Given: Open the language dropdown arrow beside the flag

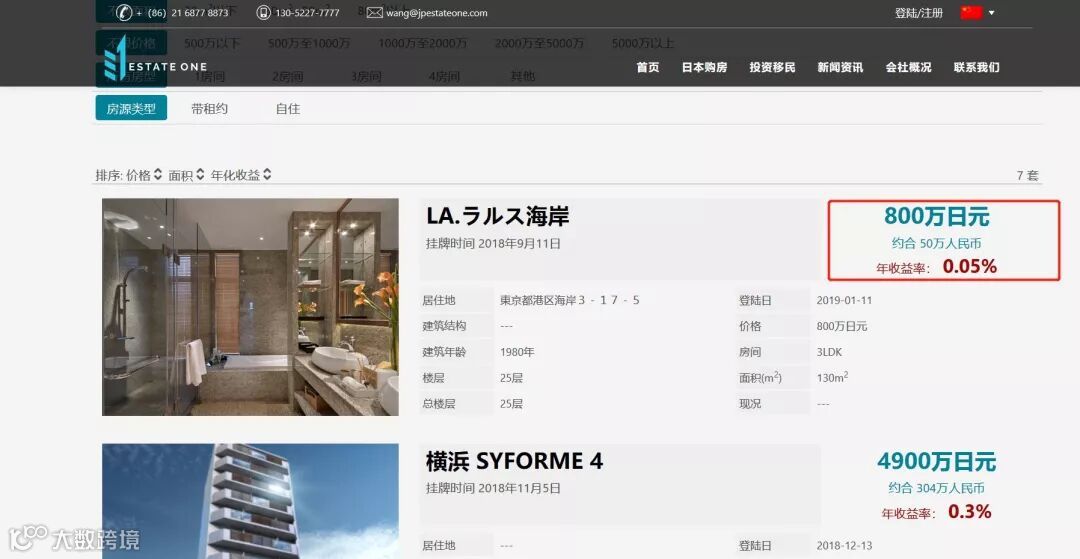Looking at the screenshot, I should (x=992, y=12).
